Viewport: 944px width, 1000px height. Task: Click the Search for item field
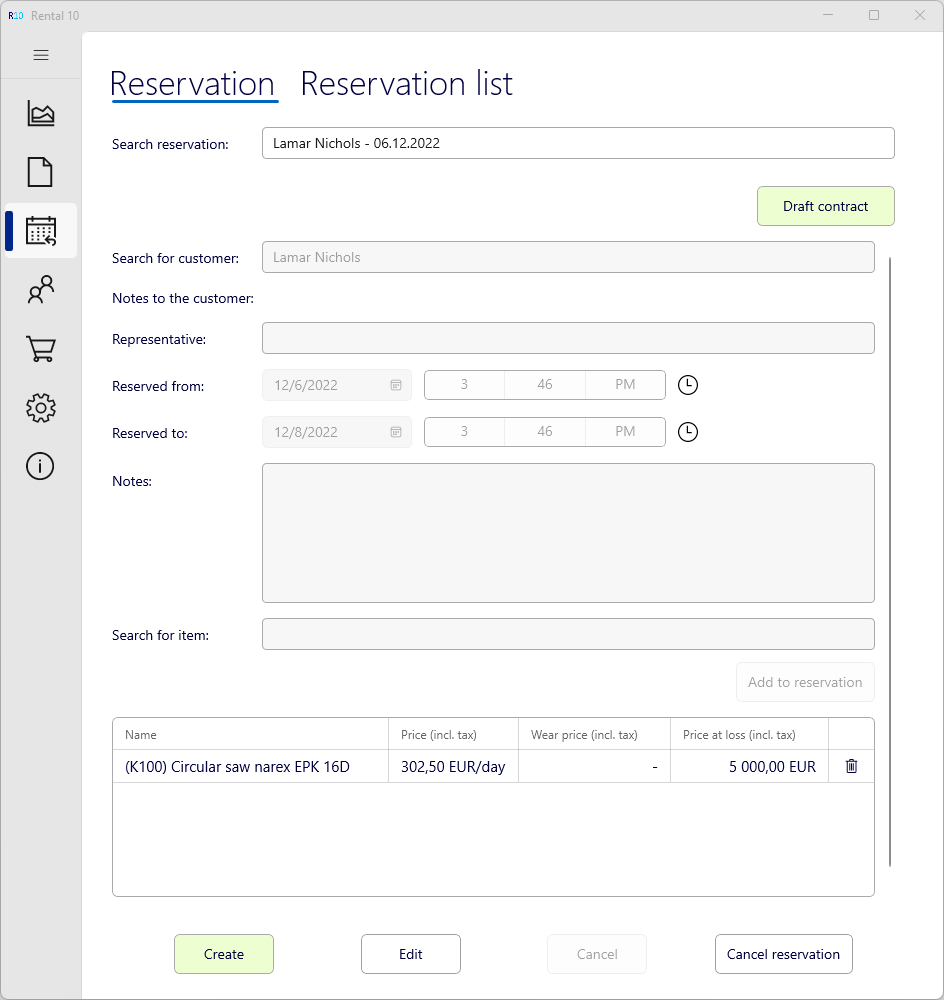click(x=568, y=634)
